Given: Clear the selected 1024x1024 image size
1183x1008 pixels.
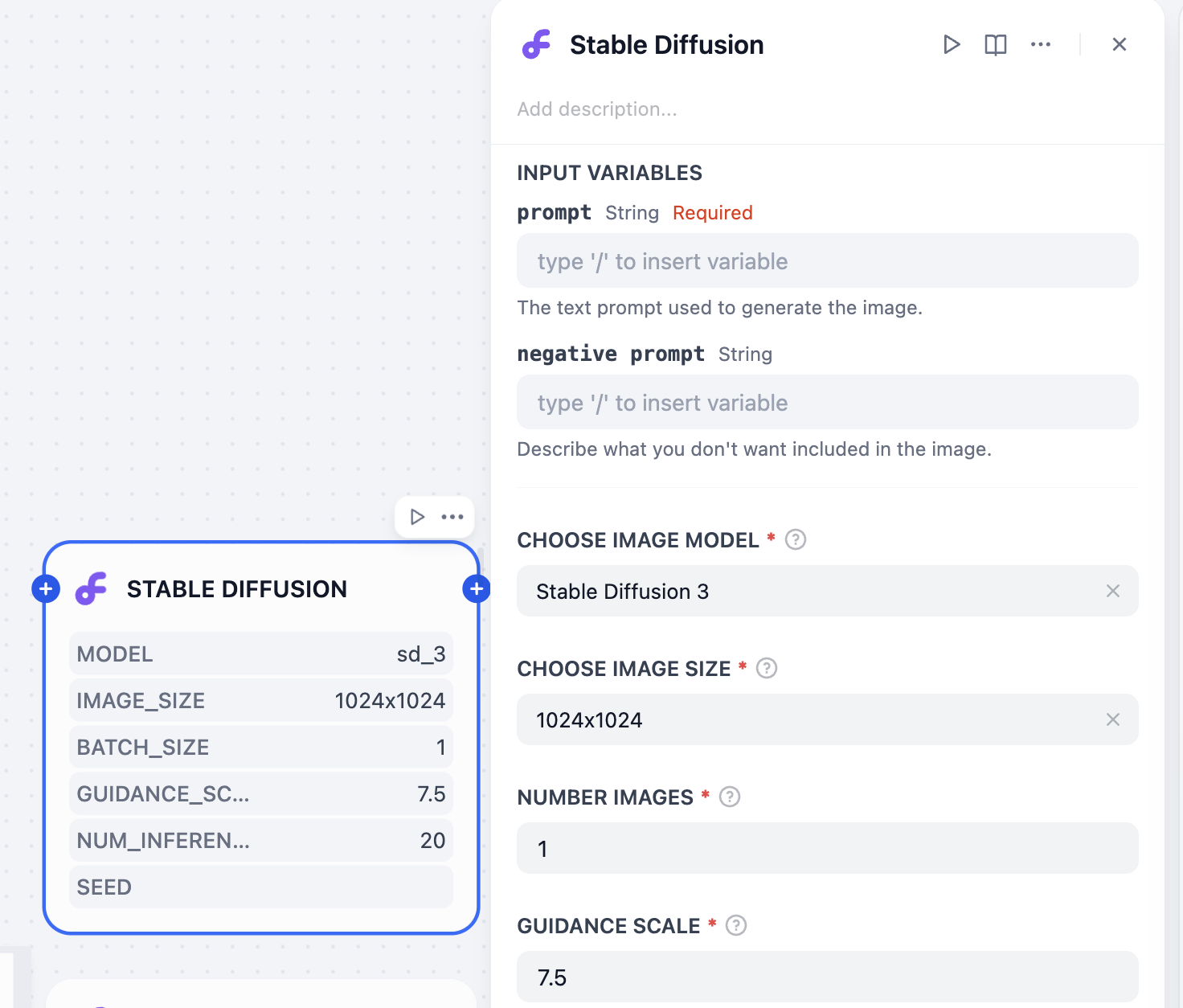Looking at the screenshot, I should point(1112,720).
